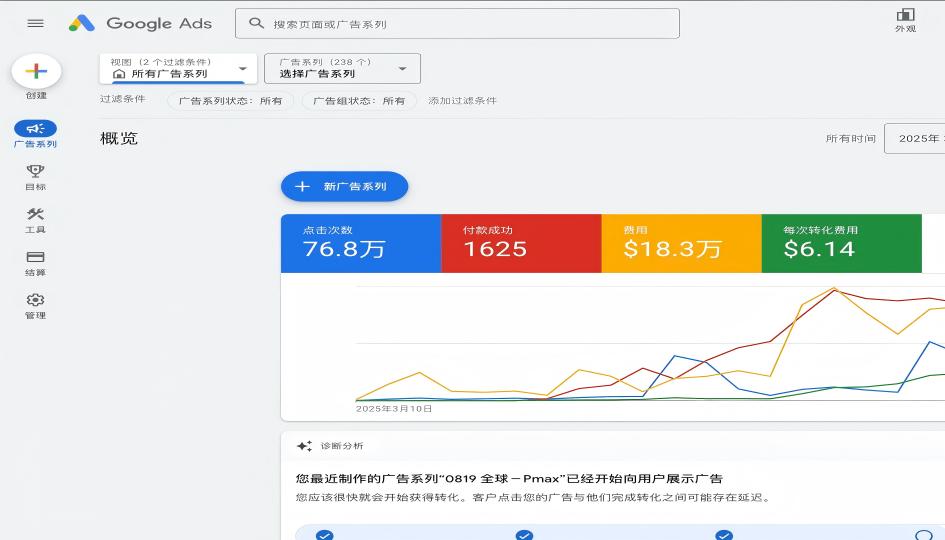This screenshot has height=540, width=945.
Task: Open the Billing card icon
Action: (x=36, y=258)
